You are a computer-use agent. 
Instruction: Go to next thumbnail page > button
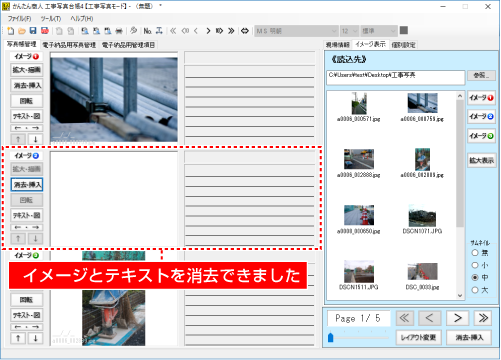pyautogui.click(x=458, y=318)
